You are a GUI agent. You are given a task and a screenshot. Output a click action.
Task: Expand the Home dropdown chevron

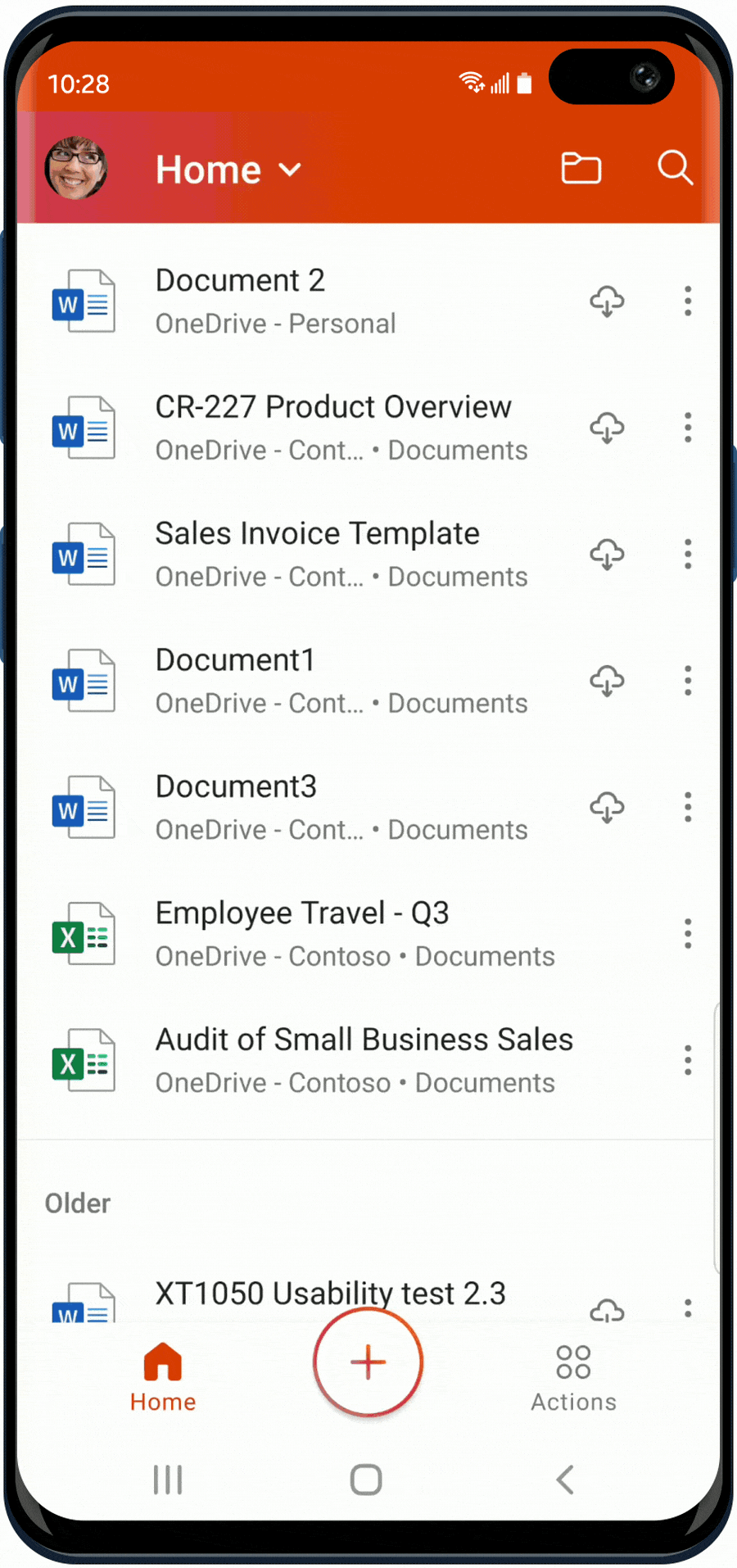pyautogui.click(x=290, y=170)
